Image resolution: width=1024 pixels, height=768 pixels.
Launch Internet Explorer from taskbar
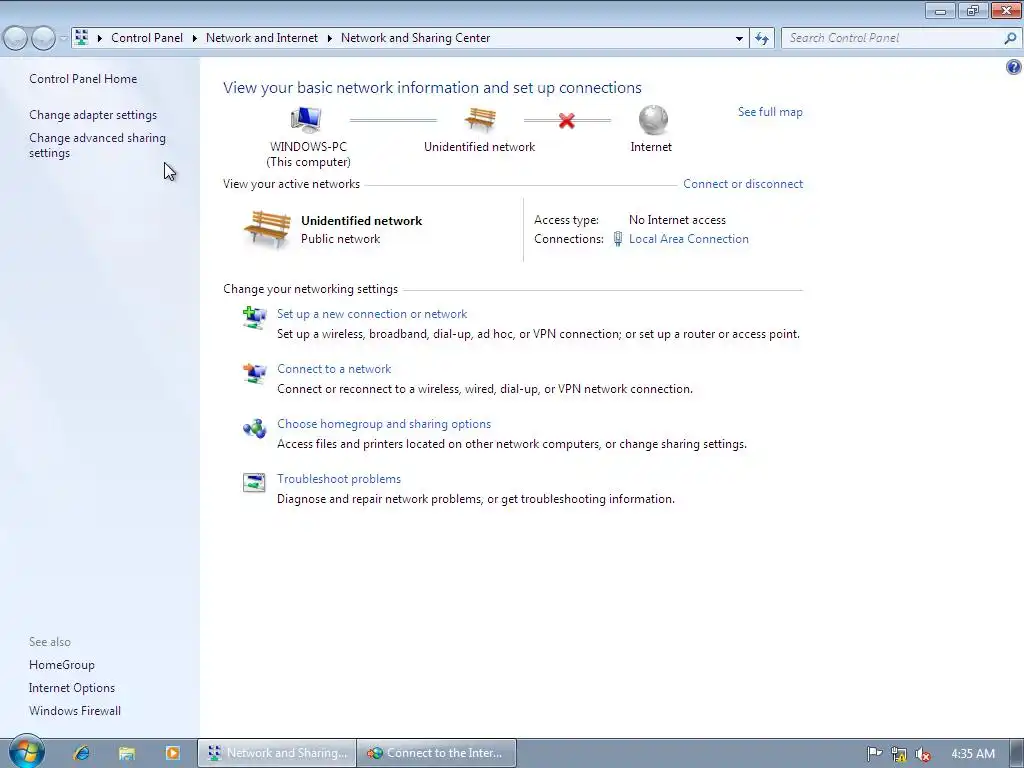pyautogui.click(x=82, y=753)
